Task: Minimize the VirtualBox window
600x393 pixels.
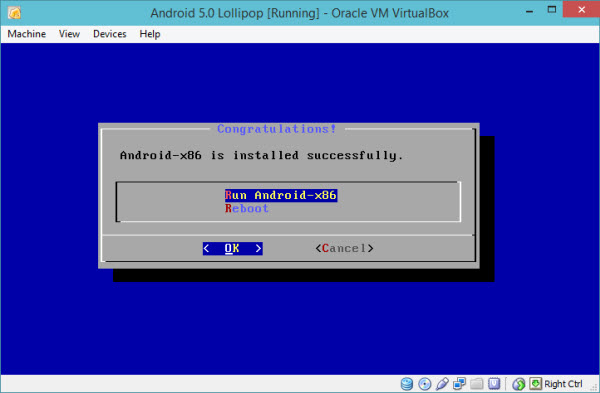Action: pyautogui.click(x=530, y=11)
